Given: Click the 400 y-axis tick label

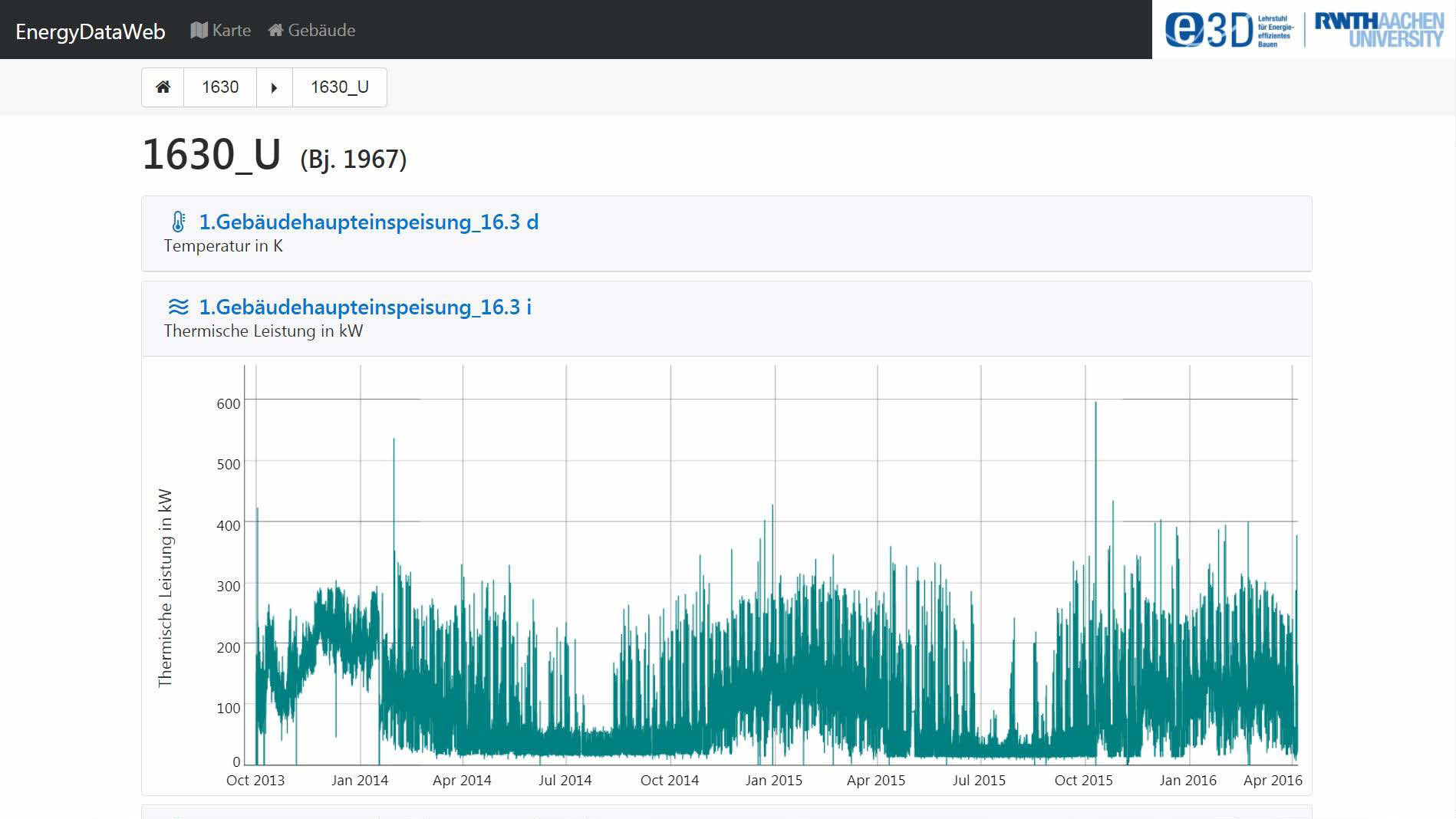Looking at the screenshot, I should (x=229, y=526).
